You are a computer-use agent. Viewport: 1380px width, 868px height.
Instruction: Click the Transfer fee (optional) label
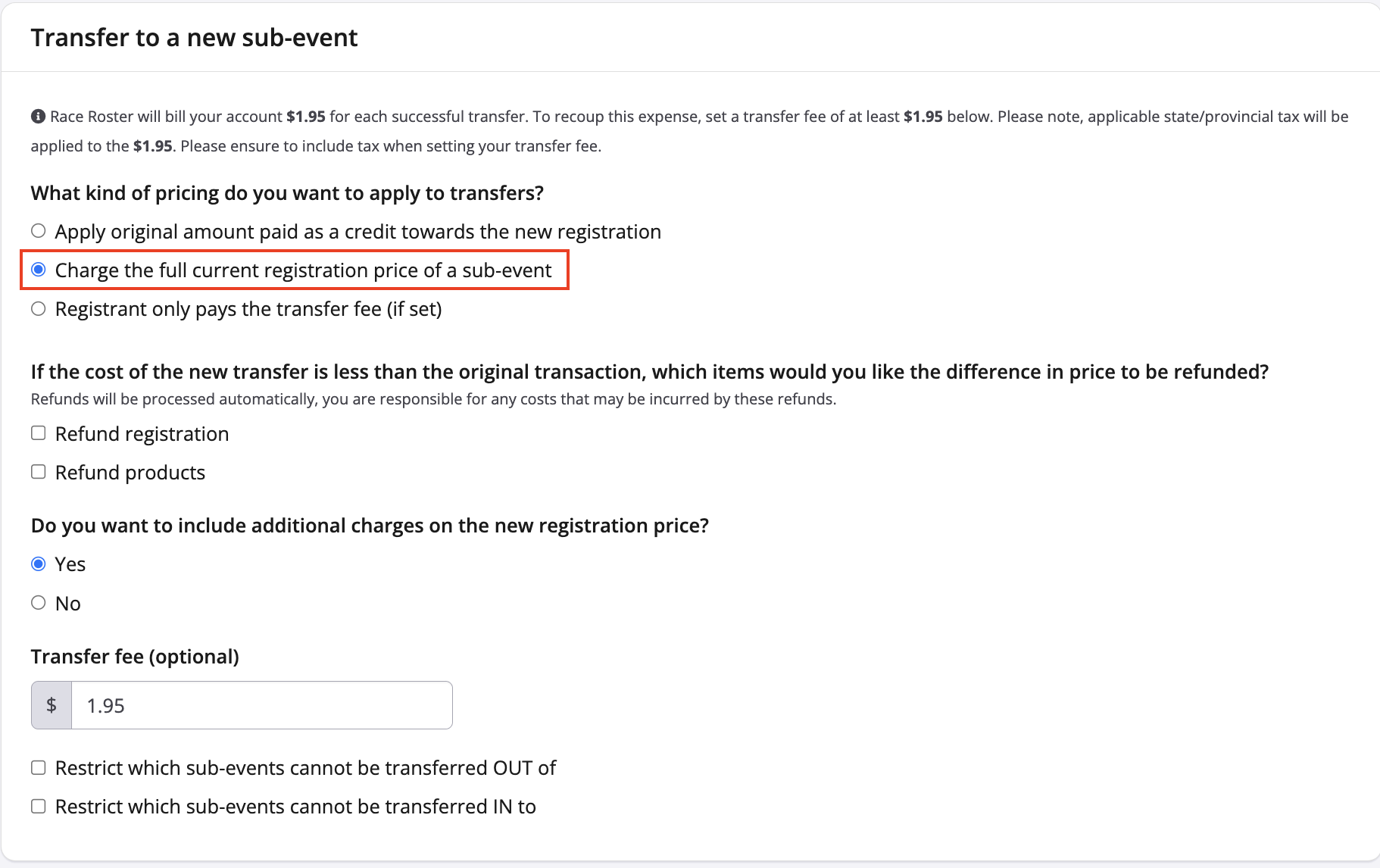pyautogui.click(x=134, y=656)
